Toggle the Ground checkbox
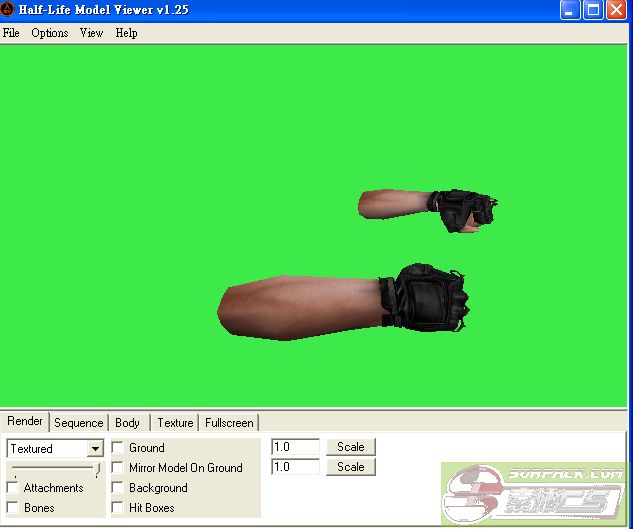The height and width of the screenshot is (529, 633). (x=117, y=447)
